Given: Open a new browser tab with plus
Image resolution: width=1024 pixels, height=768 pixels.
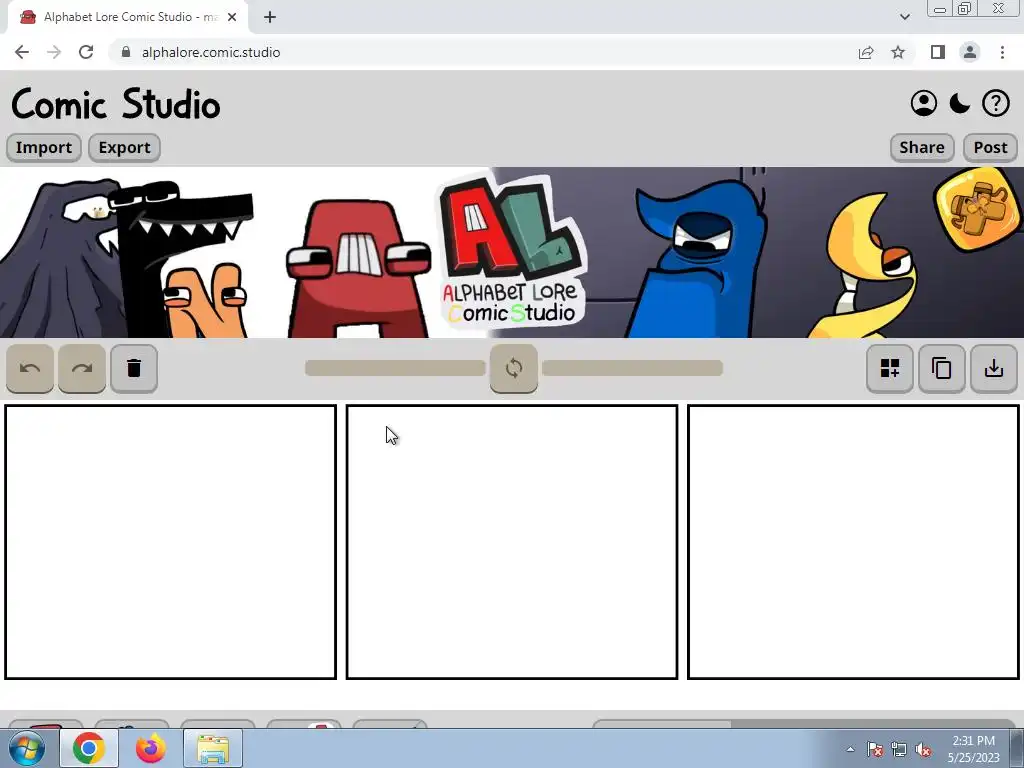Looking at the screenshot, I should coord(270,17).
